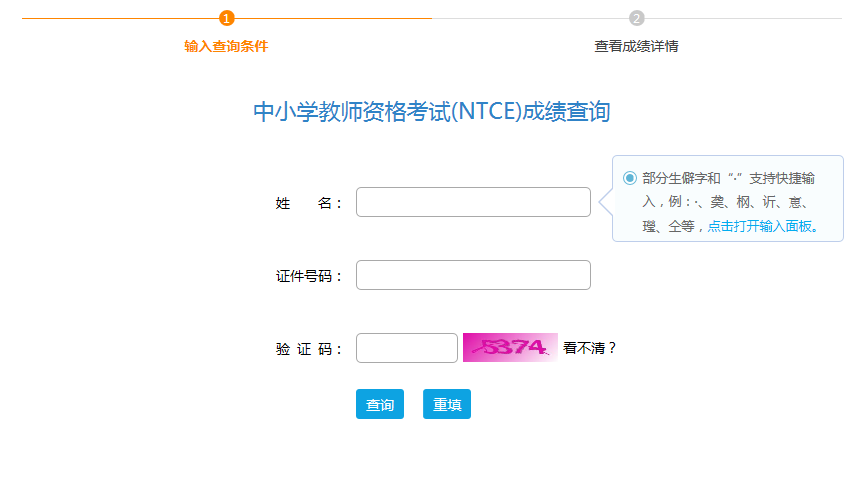
Task: Click the gray step 2 circle
Action: [x=636, y=18]
